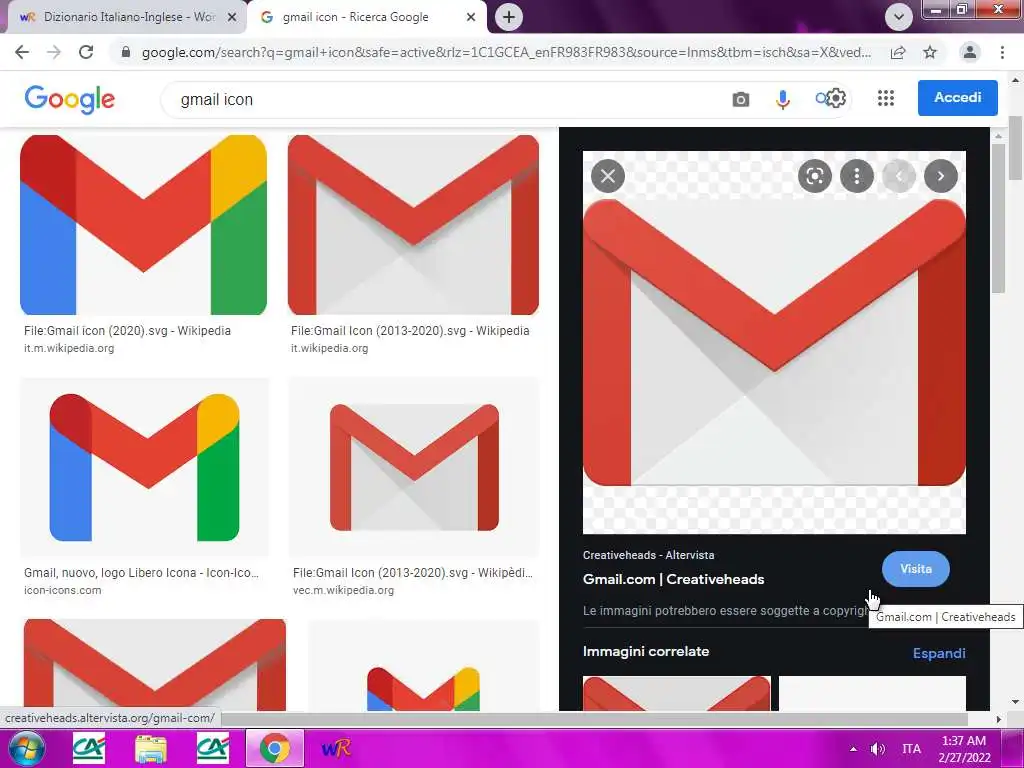This screenshot has height=768, width=1024.
Task: Open the WordReference WR taskbar icon
Action: tap(336, 748)
